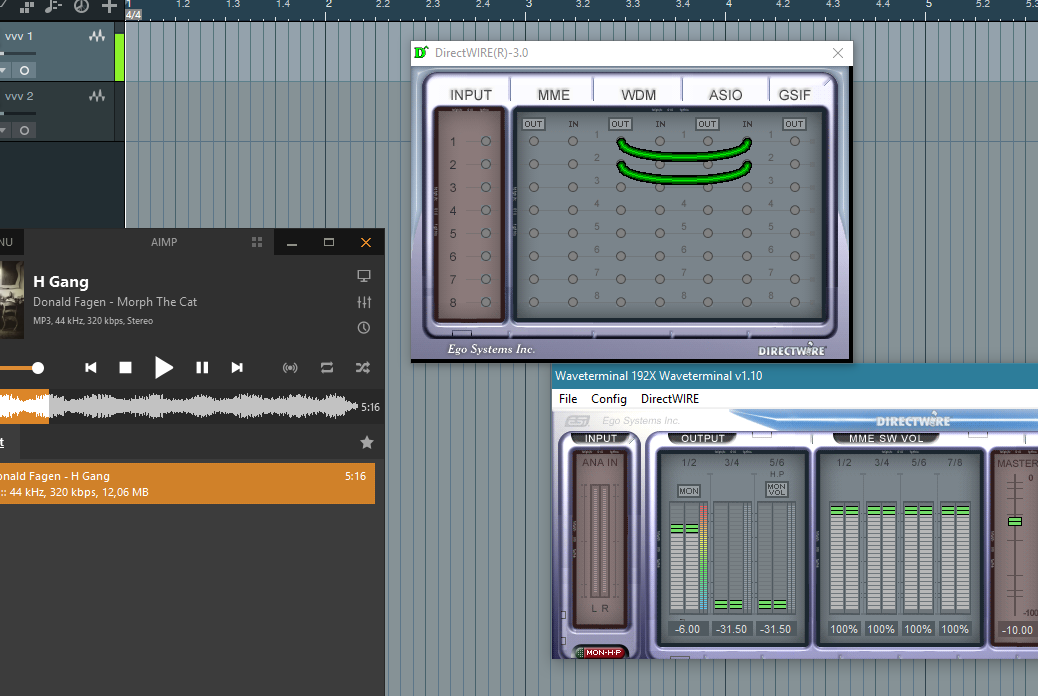The height and width of the screenshot is (696, 1038).
Task: Click the AIMP album art thumbnail
Action: click(x=11, y=299)
